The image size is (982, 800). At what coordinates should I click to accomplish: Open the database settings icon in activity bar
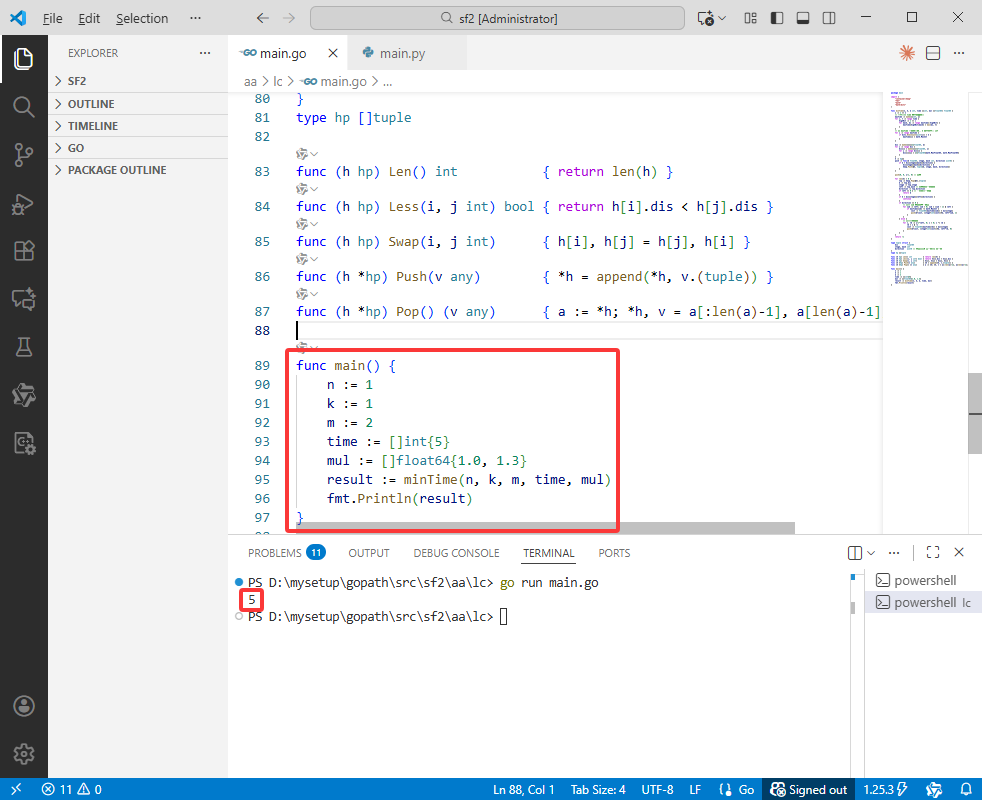click(24, 443)
